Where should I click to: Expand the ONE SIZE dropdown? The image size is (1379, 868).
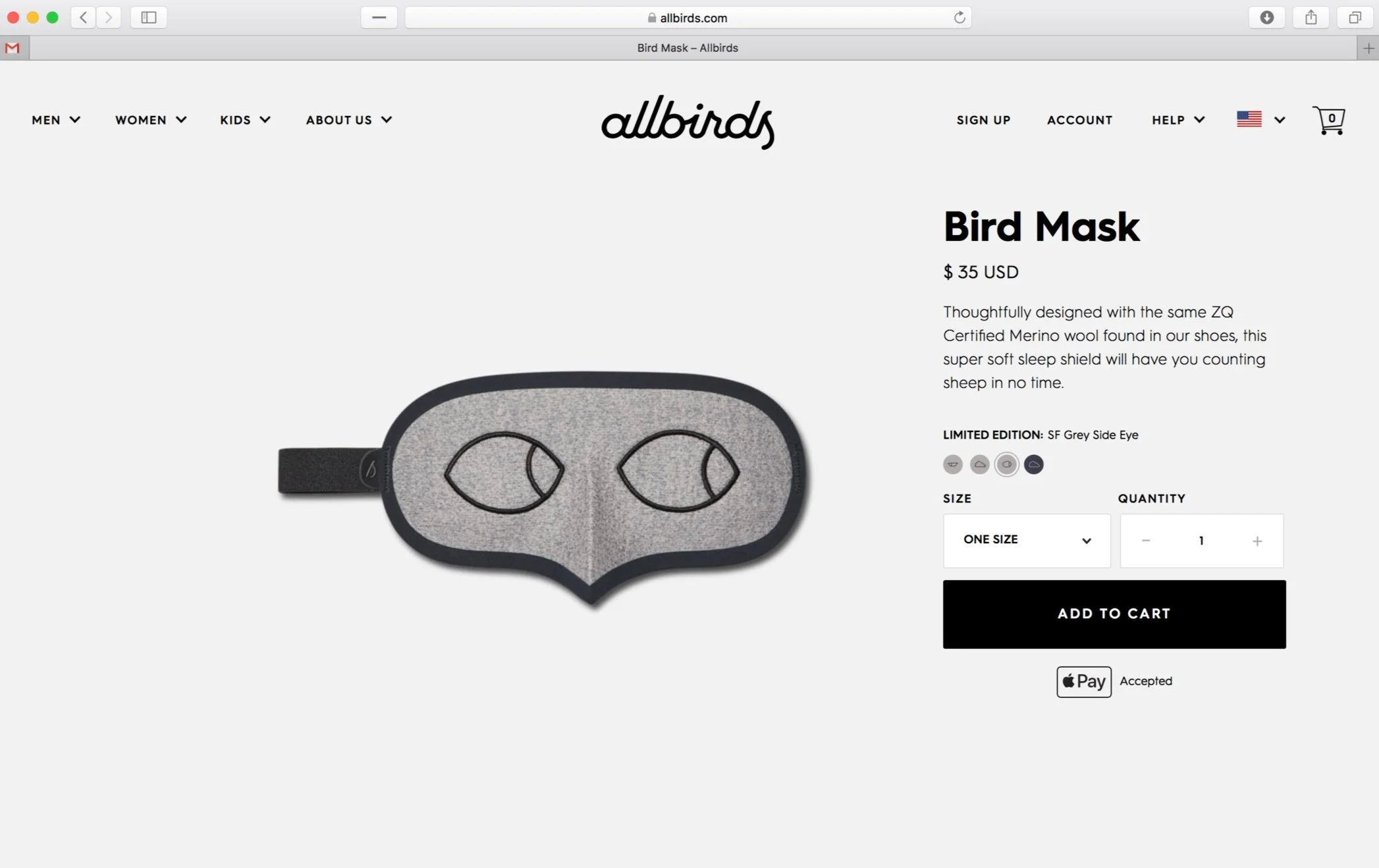click(x=1027, y=540)
